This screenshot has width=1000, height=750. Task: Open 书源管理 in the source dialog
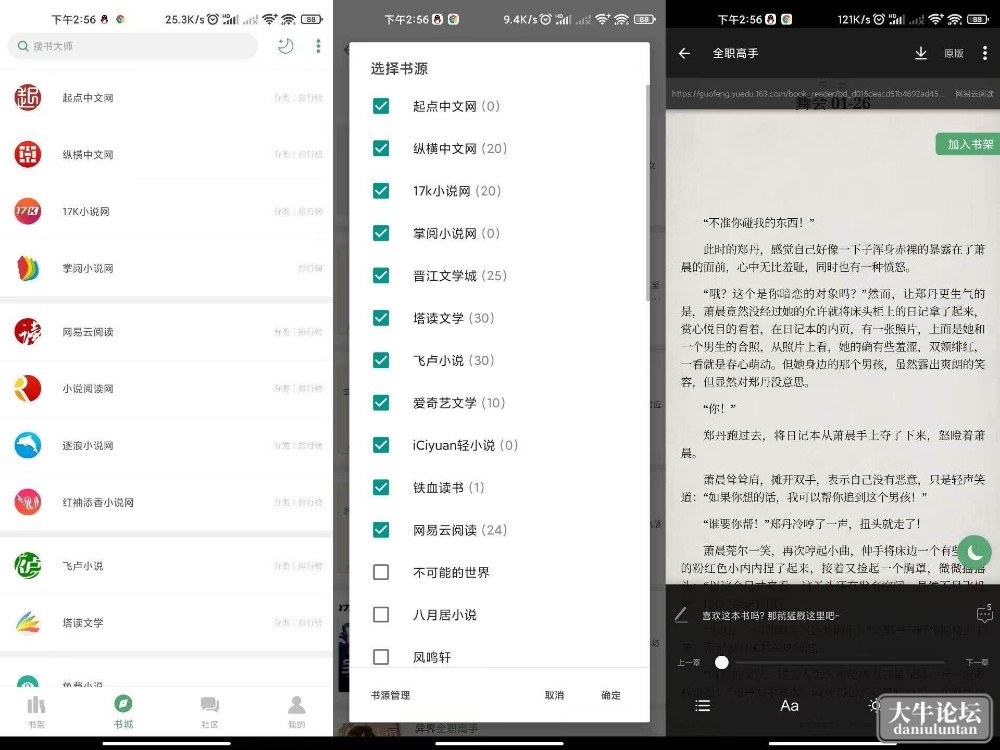[390, 695]
